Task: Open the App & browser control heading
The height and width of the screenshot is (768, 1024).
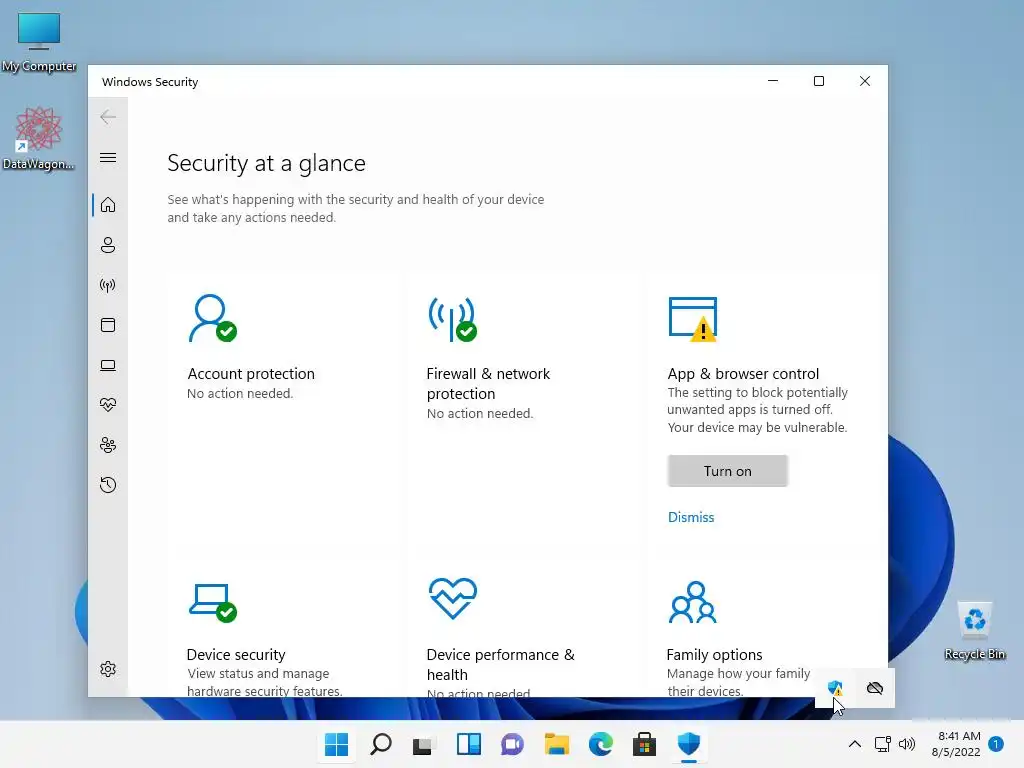Action: (x=743, y=374)
